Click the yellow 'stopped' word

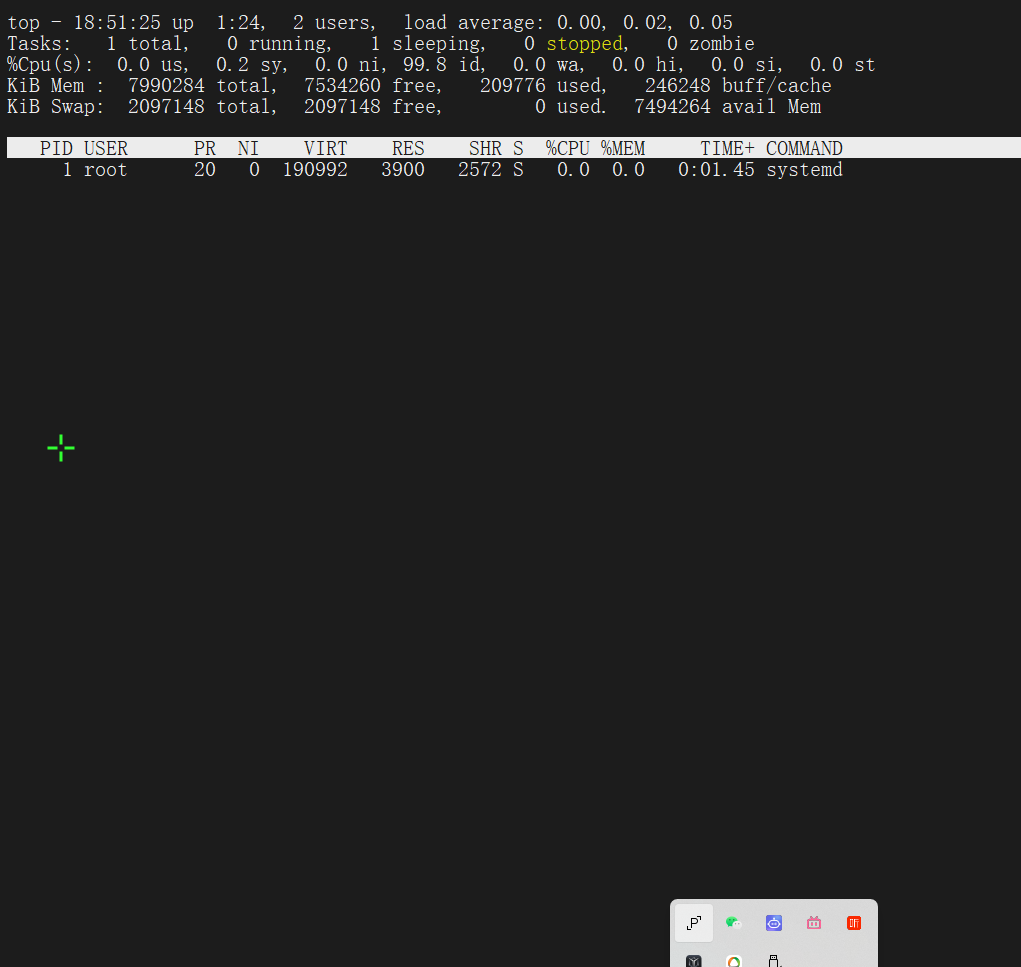(584, 44)
